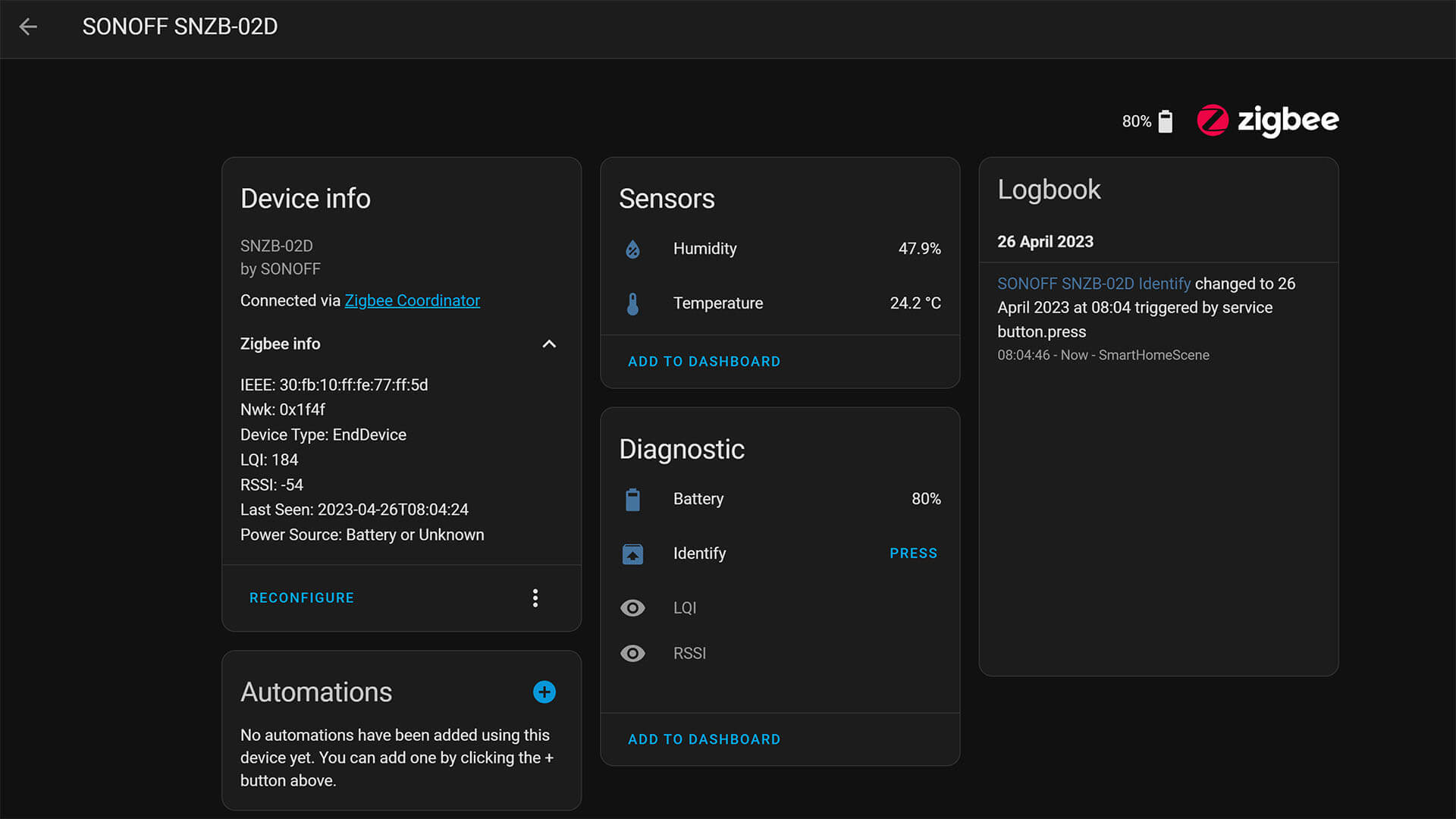1456x819 pixels.
Task: Go back using the arrow icon
Action: pos(28,27)
